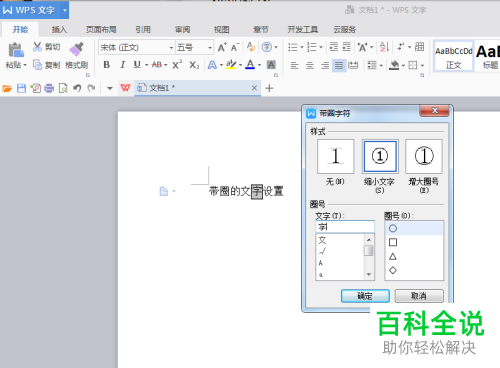Toggle superscript X² formatting
The height and width of the screenshot is (368, 500).
tap(177, 64)
